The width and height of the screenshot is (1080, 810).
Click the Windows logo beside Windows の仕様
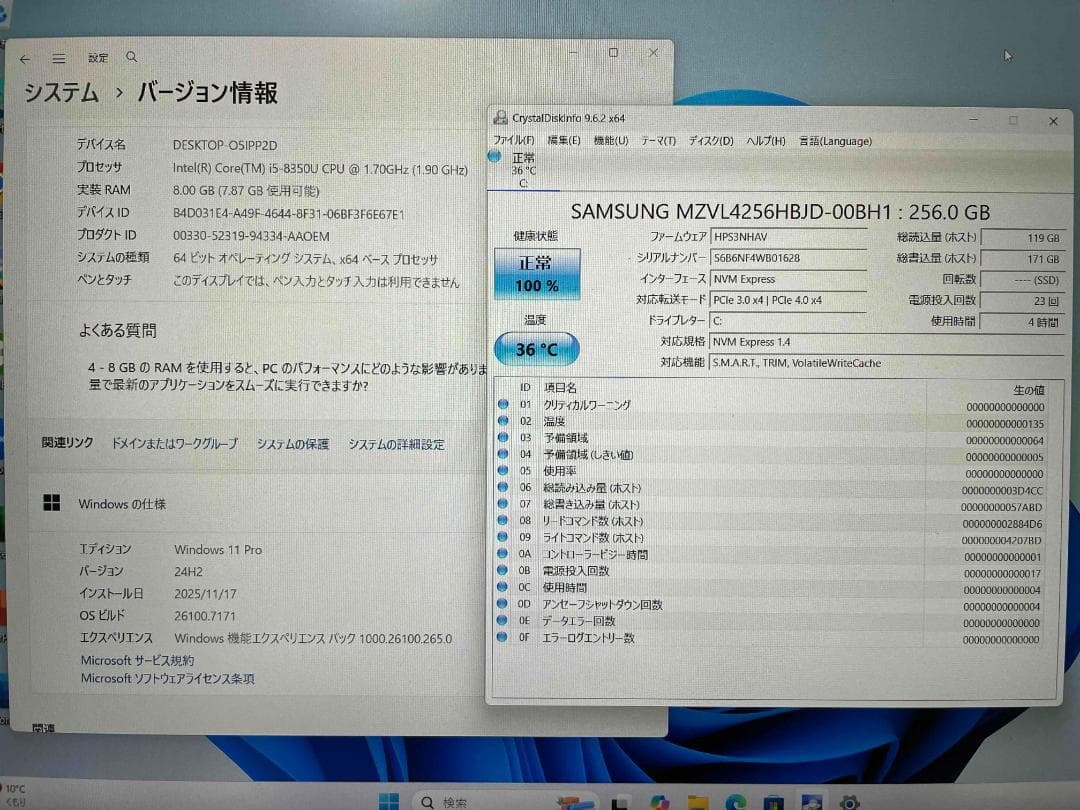tap(52, 503)
